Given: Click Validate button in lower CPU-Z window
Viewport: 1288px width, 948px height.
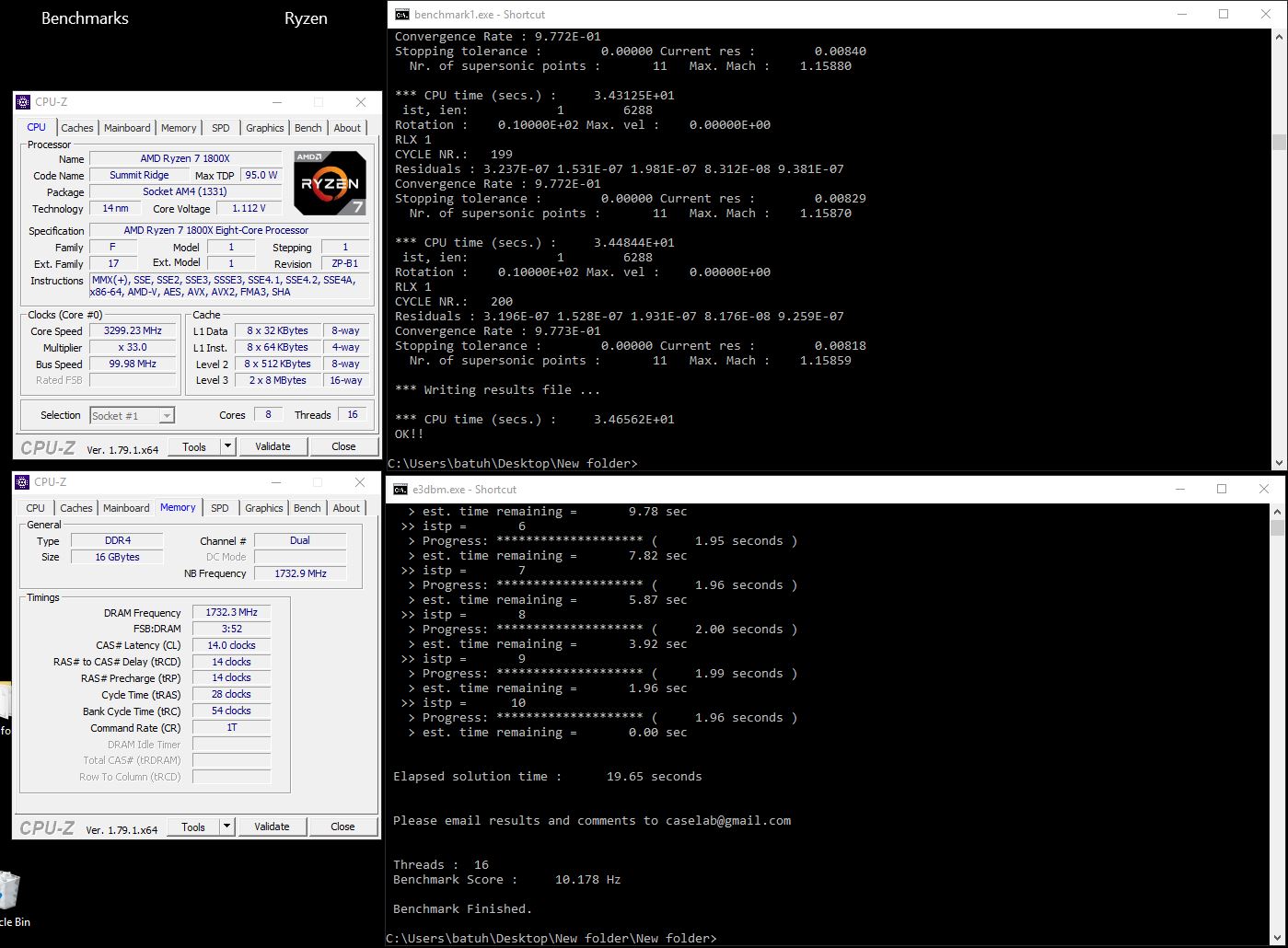Looking at the screenshot, I should tap(272, 827).
